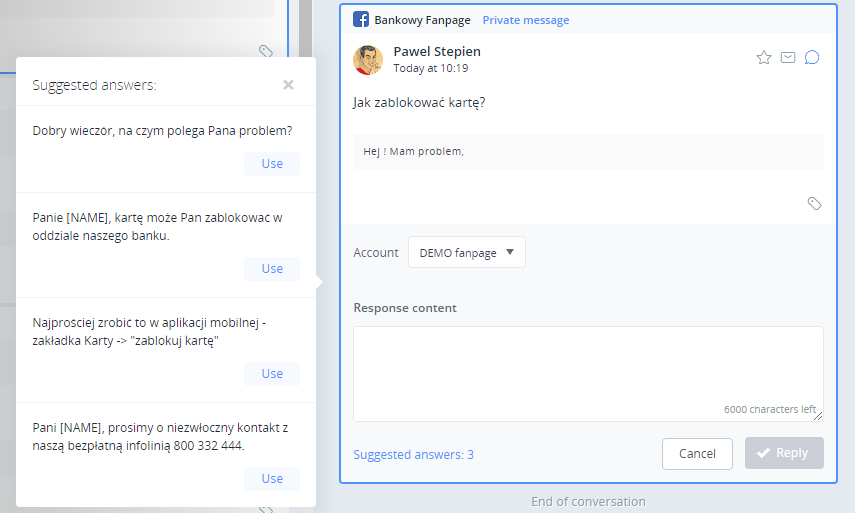Mark the message with the star icon

[764, 58]
